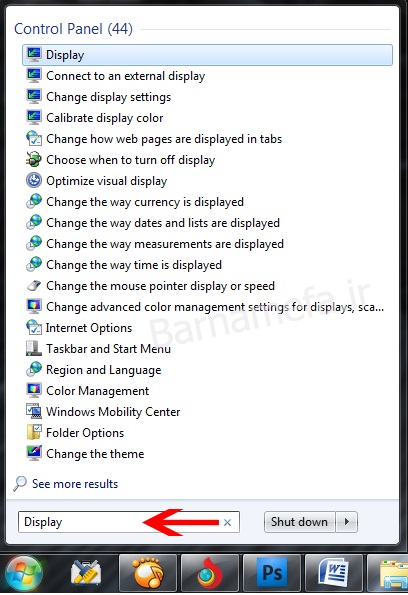Viewport: 408px width, 595px height.
Task: Select the Display result
Action: (x=207, y=55)
